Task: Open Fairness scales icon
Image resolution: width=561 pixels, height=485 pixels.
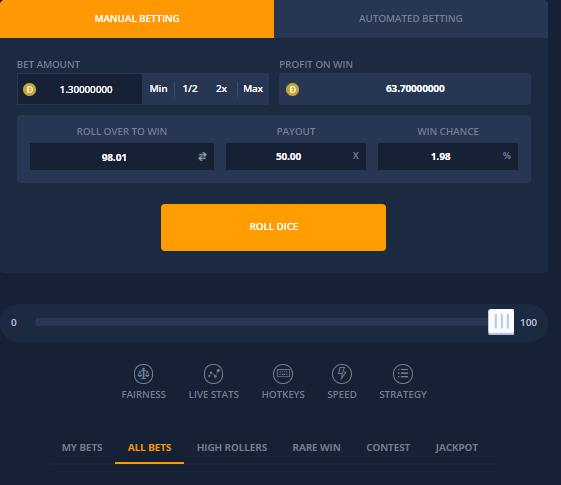Action: (143, 374)
